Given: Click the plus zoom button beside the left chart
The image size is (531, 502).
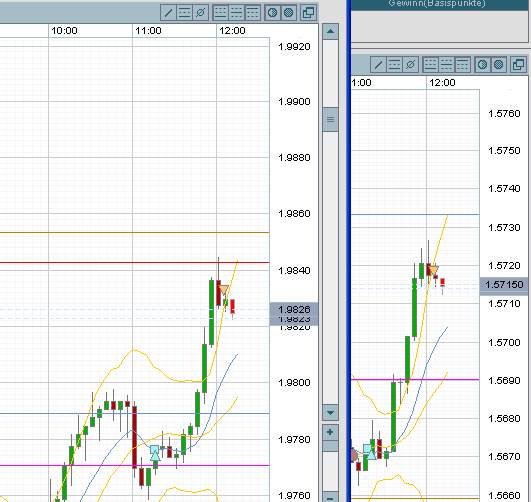Looking at the screenshot, I should tap(331, 432).
